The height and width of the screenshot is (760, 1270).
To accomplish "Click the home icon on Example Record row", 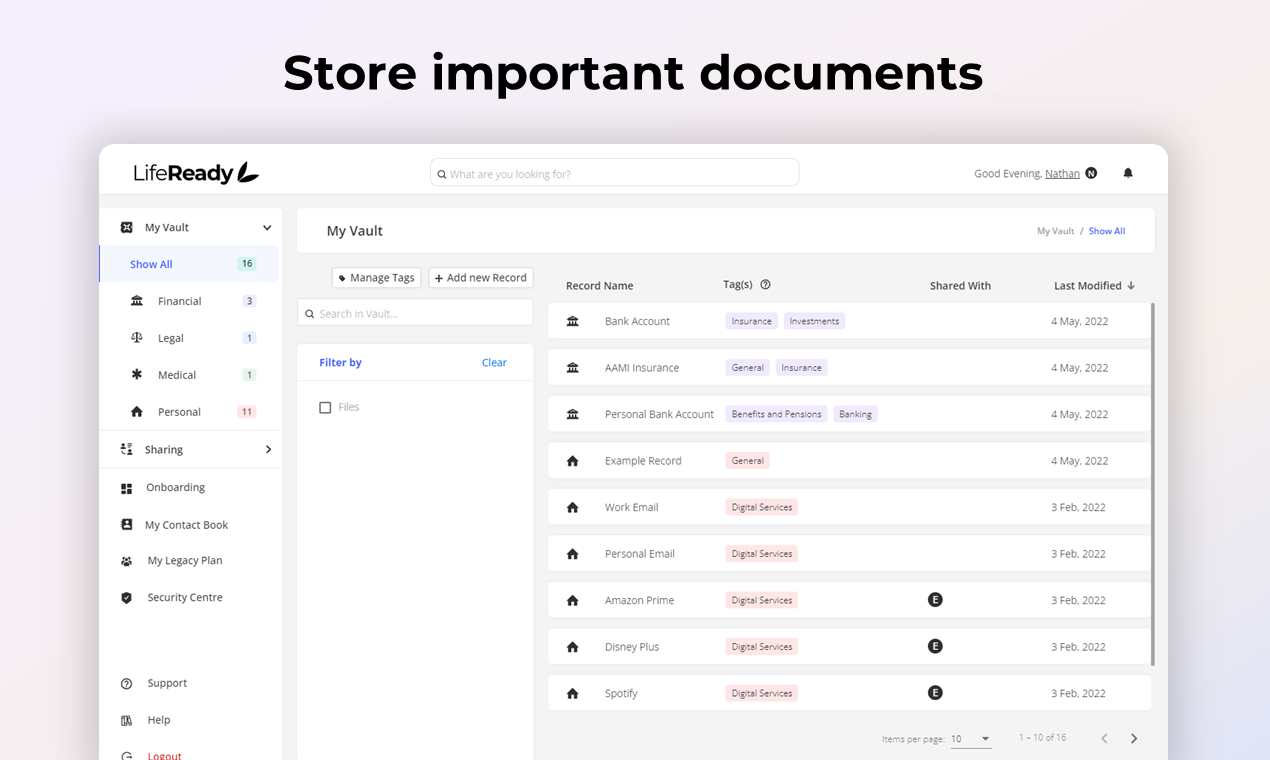I will 573,461.
